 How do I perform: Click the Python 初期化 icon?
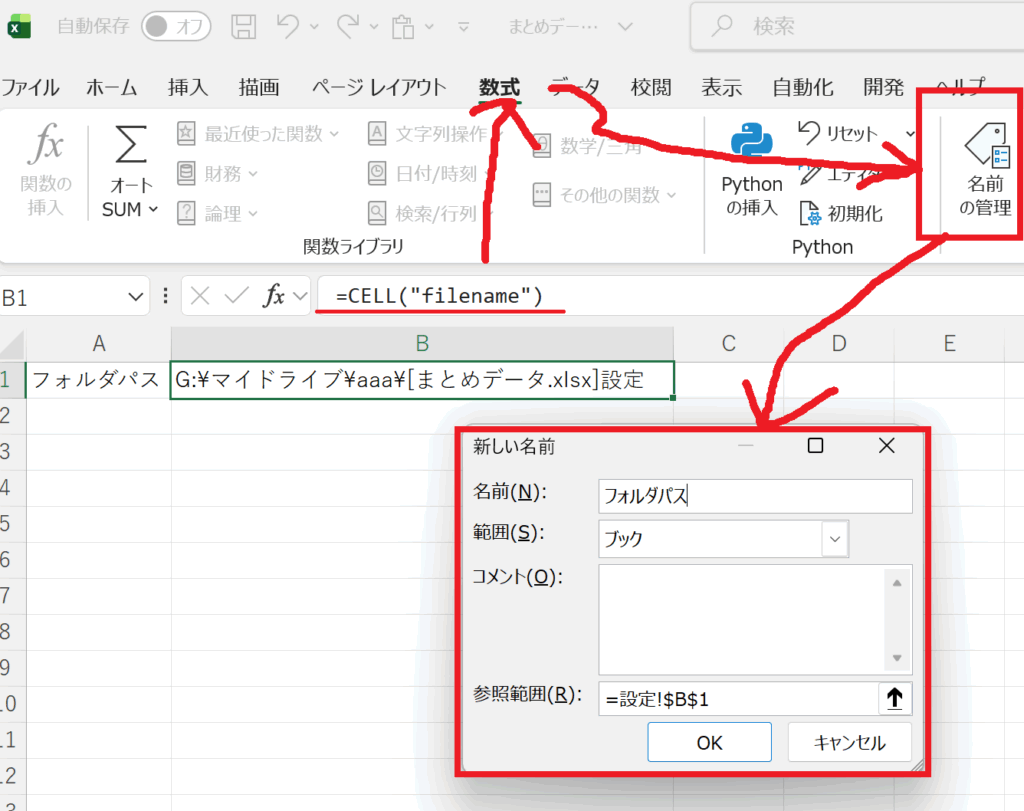pos(810,213)
